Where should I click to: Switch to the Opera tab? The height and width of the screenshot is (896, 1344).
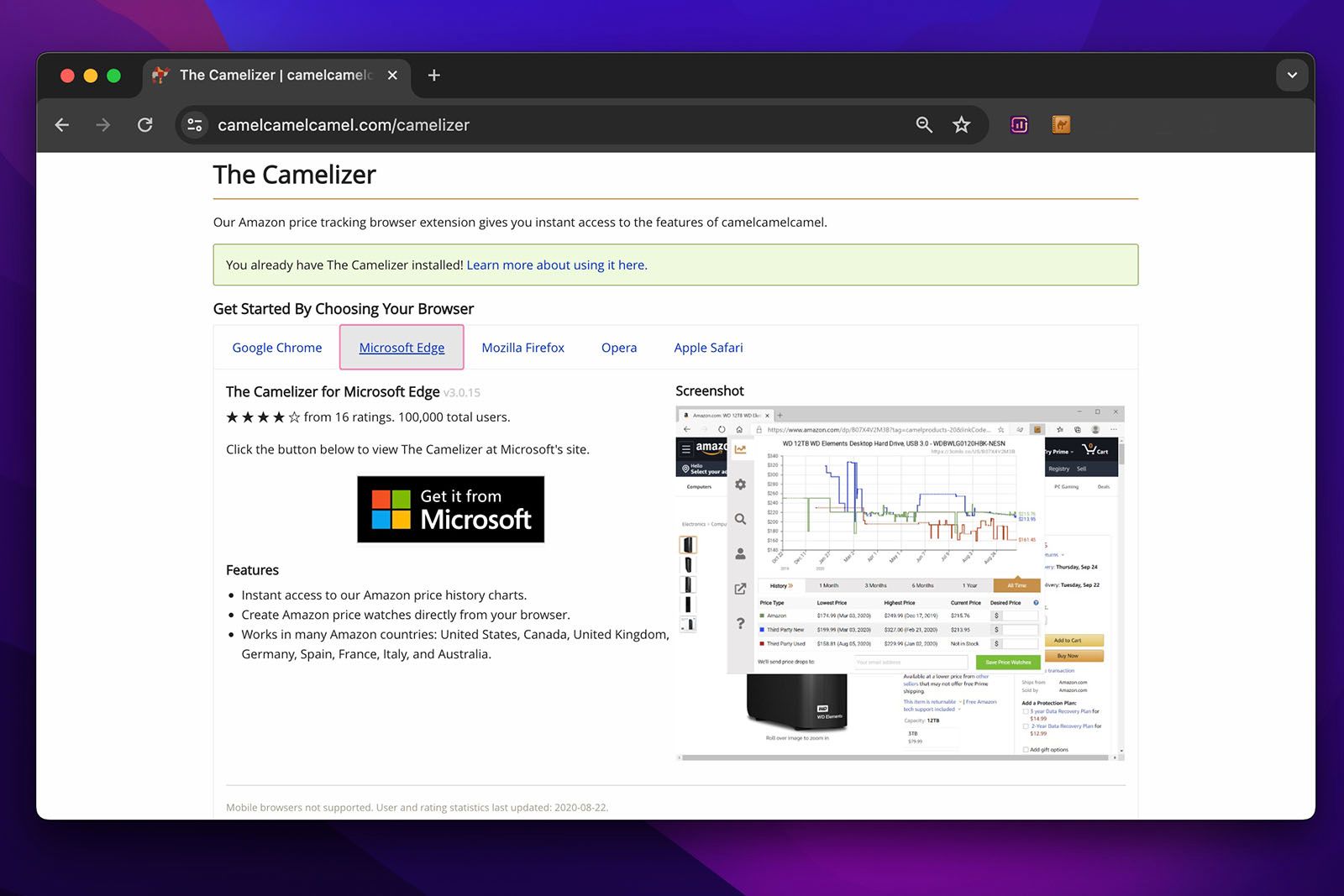pos(619,348)
